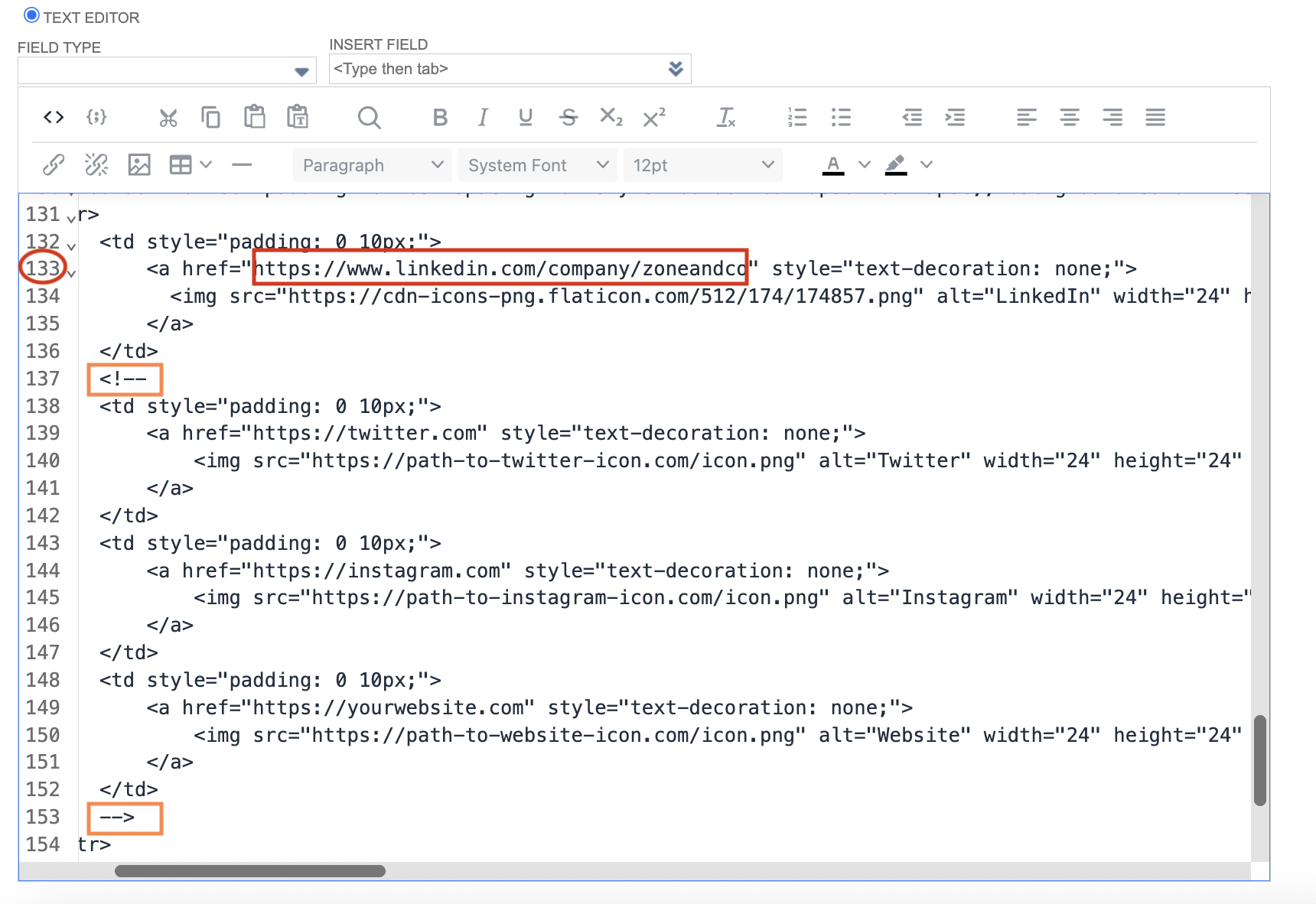Justify the text
This screenshot has height=904, width=1316.
[1155, 117]
